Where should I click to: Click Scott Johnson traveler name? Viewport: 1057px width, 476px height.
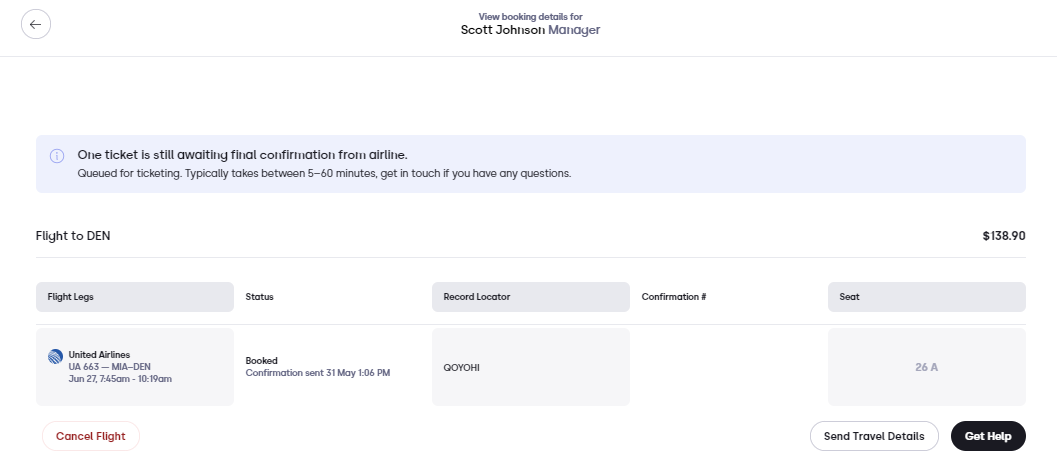pyautogui.click(x=503, y=30)
